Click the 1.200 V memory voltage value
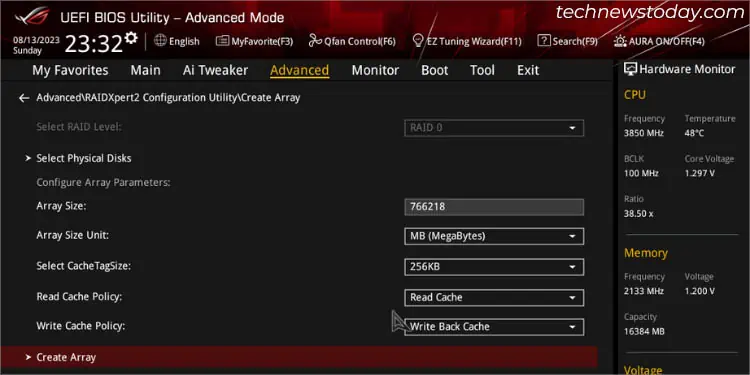The height and width of the screenshot is (375, 750). pyautogui.click(x=700, y=291)
